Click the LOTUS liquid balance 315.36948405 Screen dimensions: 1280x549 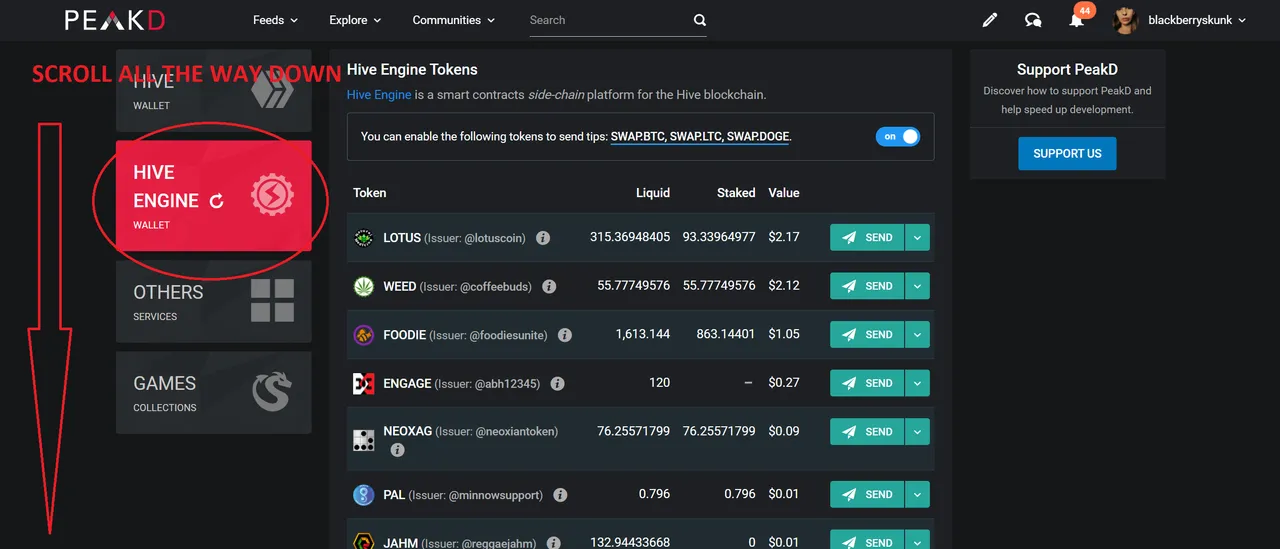pos(630,237)
